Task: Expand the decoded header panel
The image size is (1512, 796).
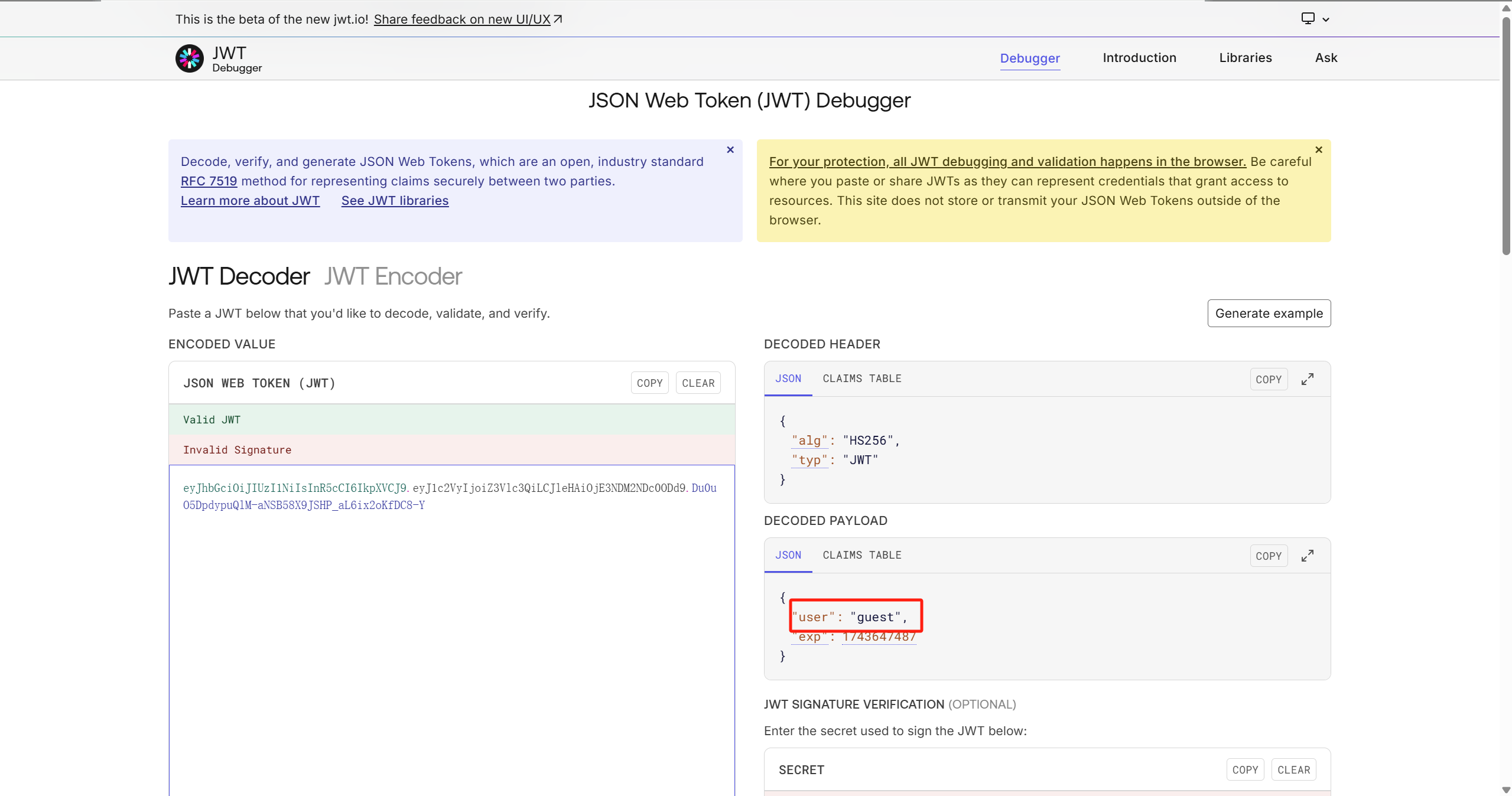Action: click(x=1307, y=379)
